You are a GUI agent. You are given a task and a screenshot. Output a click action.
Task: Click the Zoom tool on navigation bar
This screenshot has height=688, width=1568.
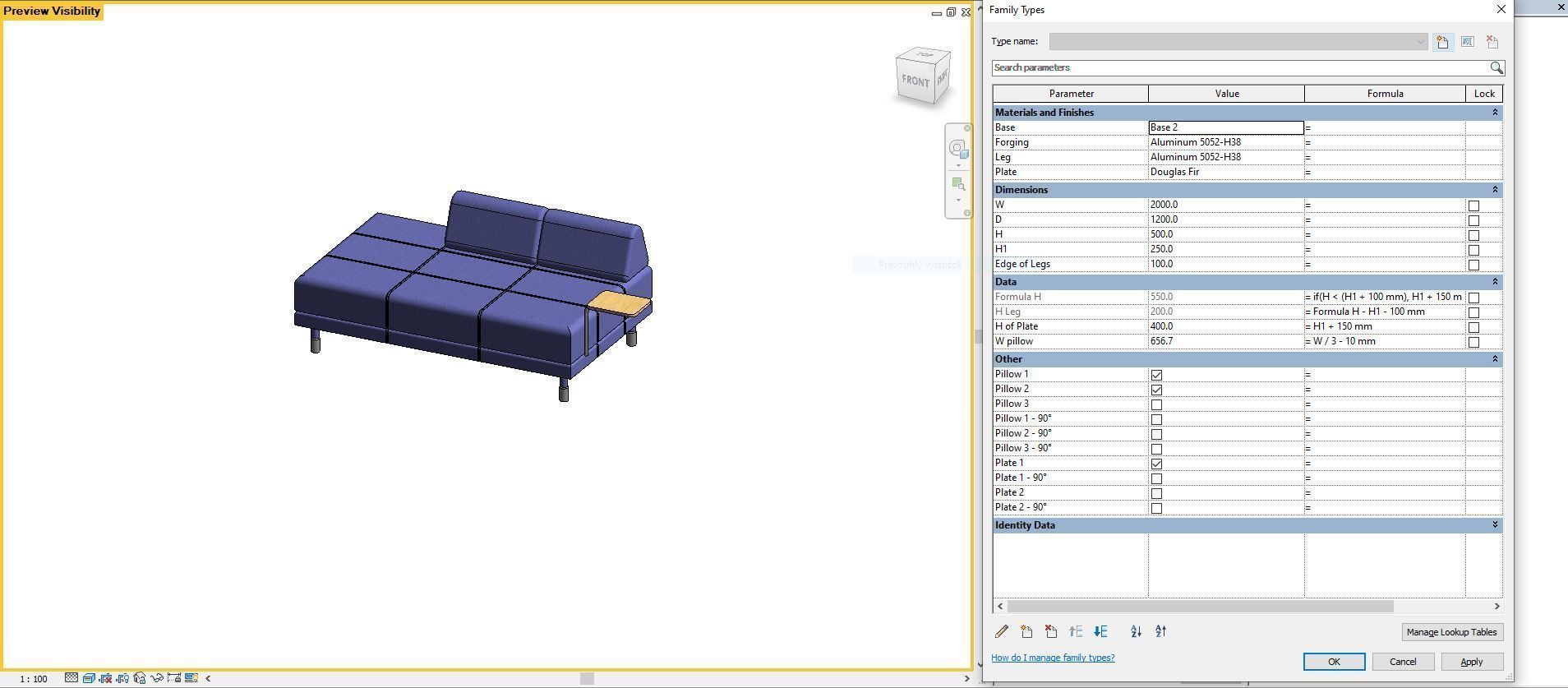[957, 184]
